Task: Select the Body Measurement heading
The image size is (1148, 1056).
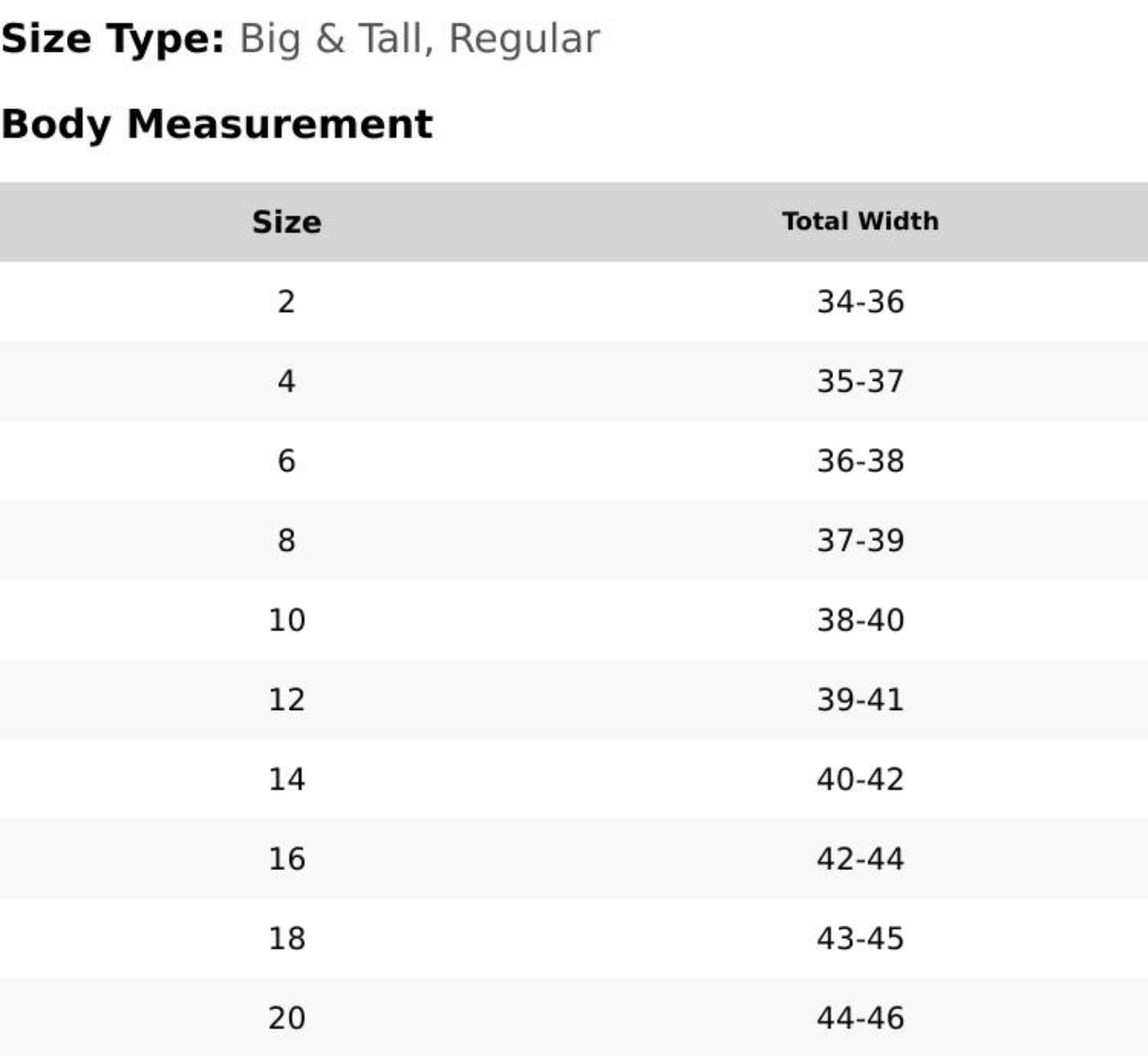Action: point(216,123)
